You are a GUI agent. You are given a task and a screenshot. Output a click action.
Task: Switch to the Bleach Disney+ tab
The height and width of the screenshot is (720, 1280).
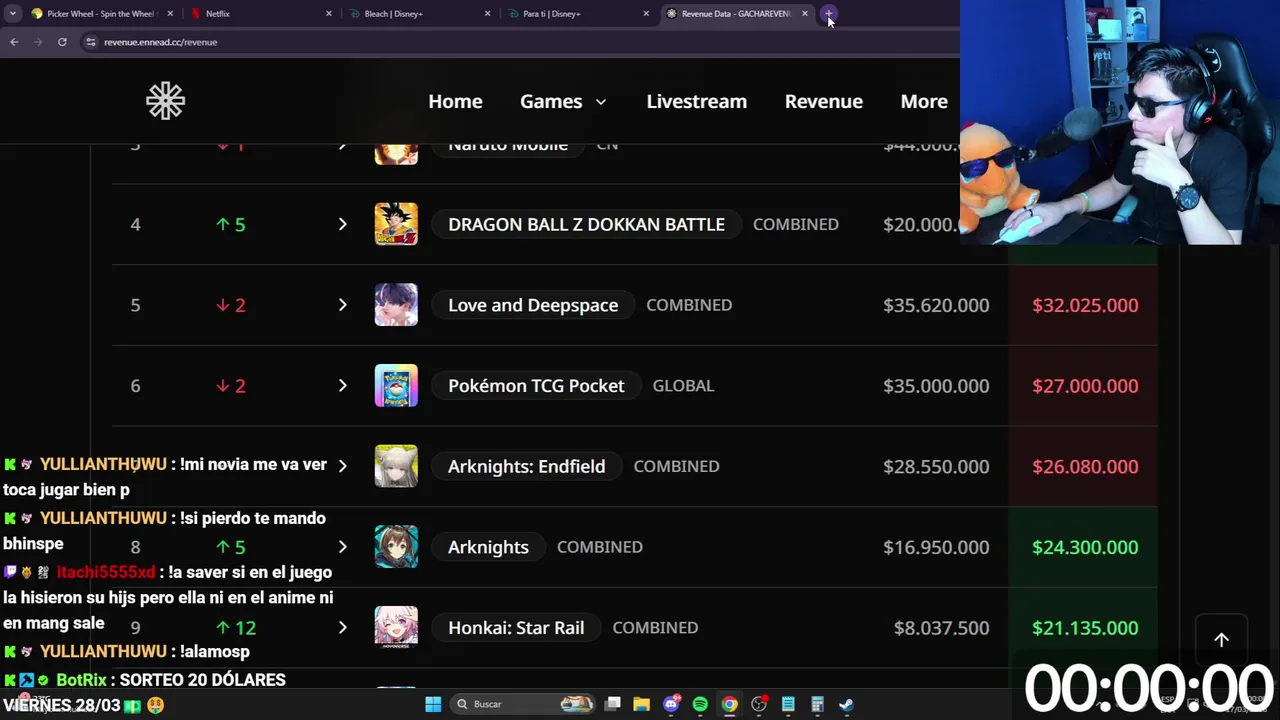click(x=418, y=14)
